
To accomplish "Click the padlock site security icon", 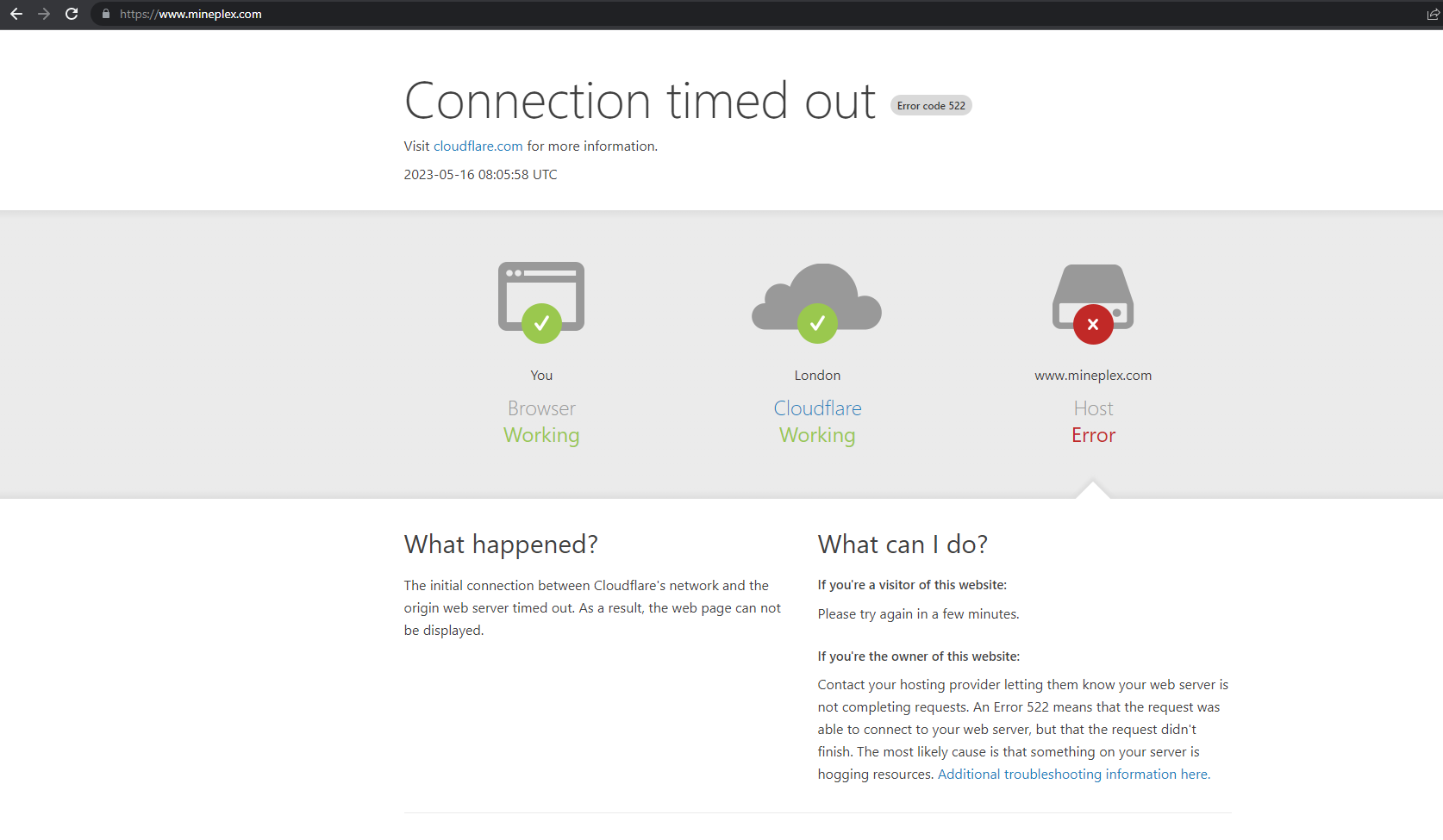I will pos(106,14).
